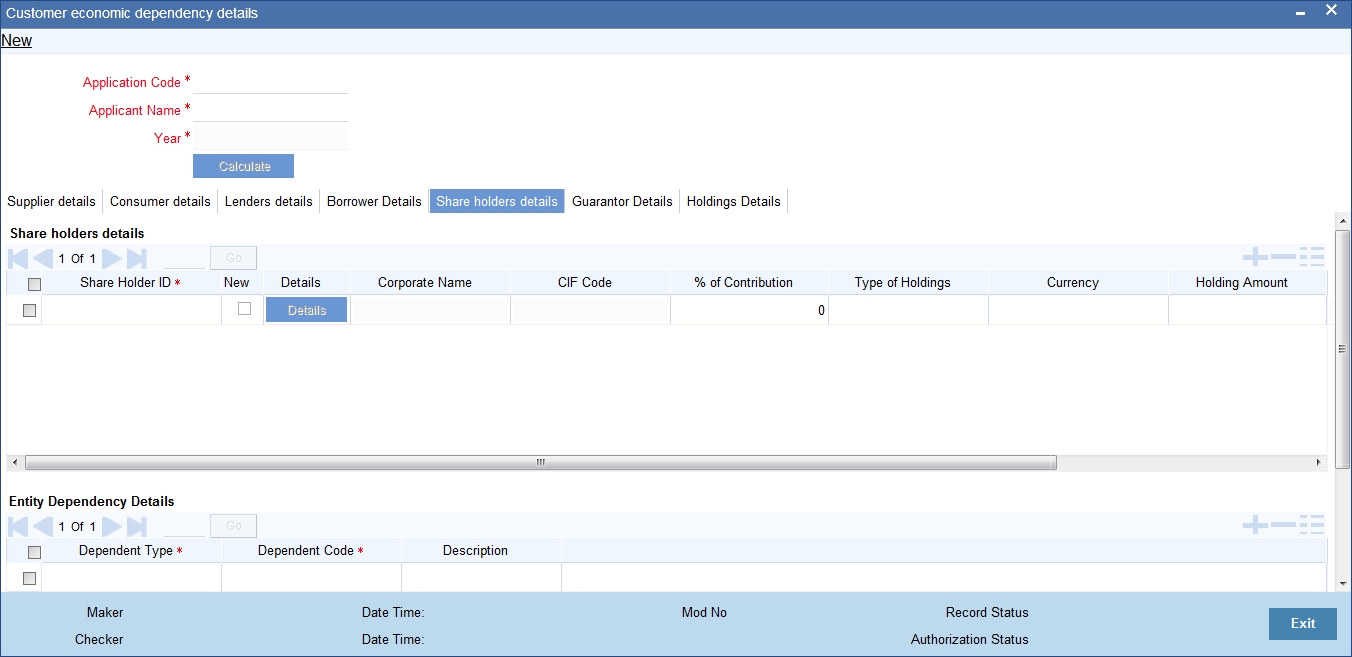Click the Exit button
Viewport: 1352px width, 657px height.
[x=1303, y=623]
